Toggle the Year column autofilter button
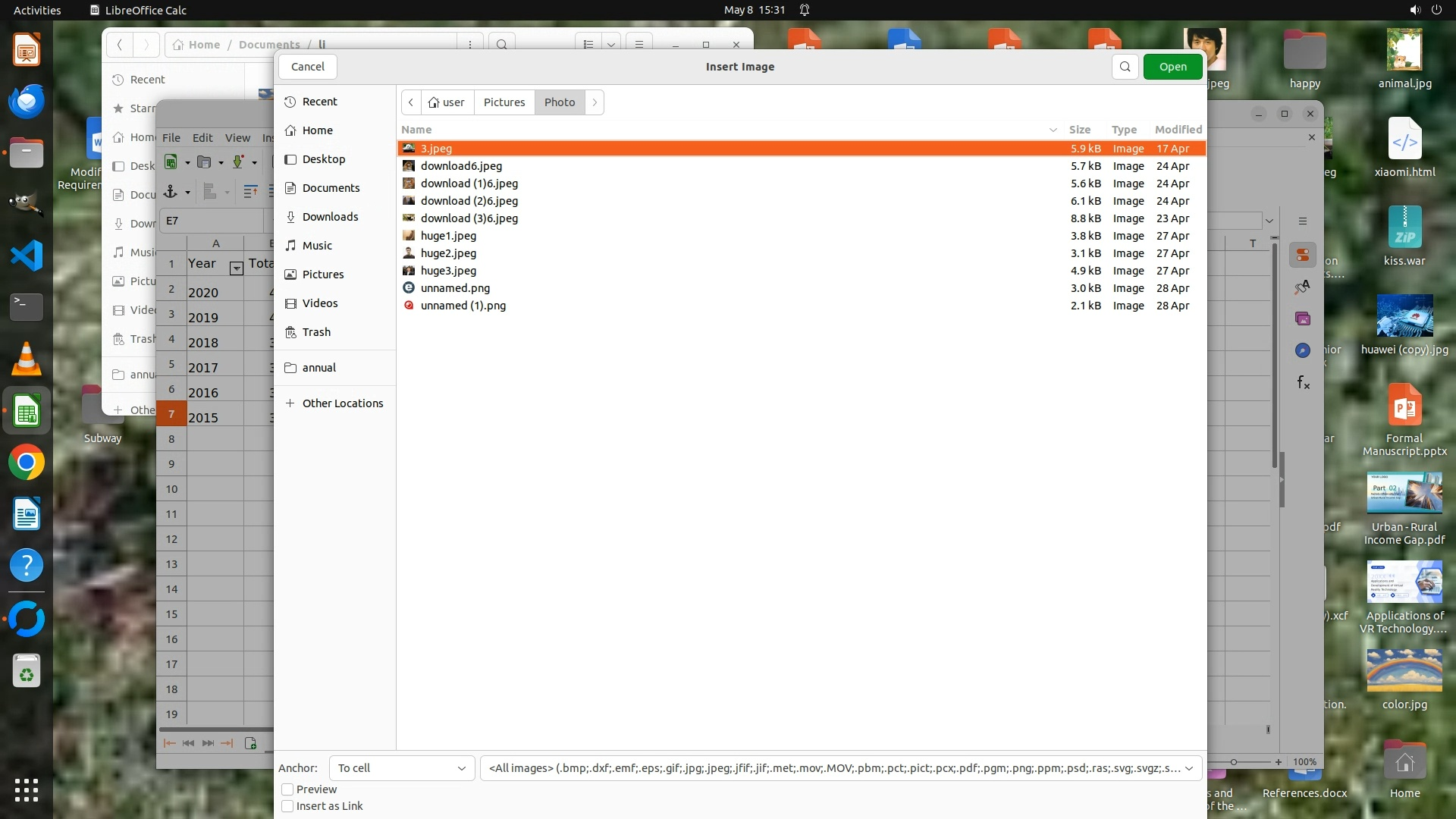 click(236, 268)
